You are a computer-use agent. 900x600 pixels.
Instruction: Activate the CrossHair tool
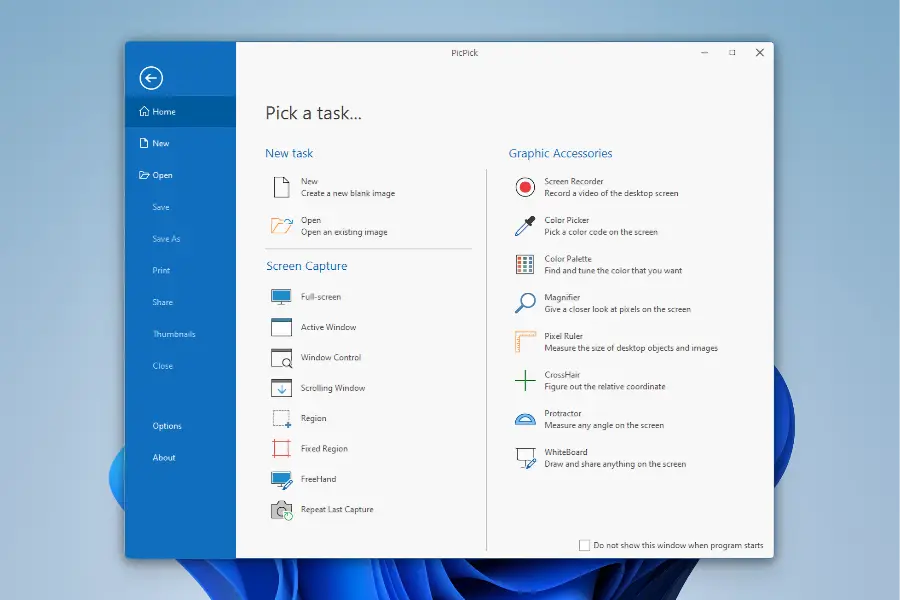click(x=525, y=381)
